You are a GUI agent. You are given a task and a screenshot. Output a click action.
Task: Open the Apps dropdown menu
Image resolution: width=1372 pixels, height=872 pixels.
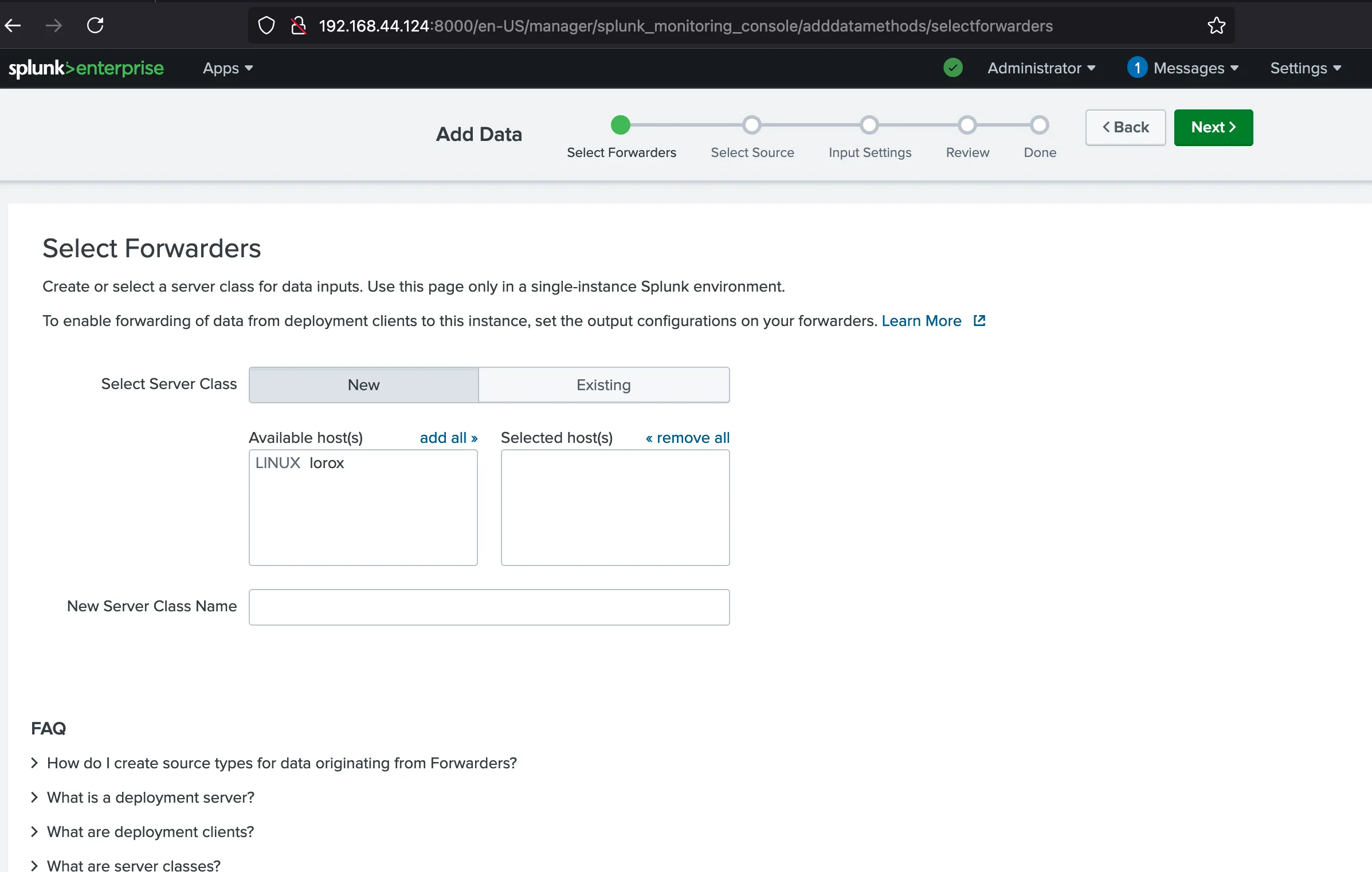click(228, 68)
